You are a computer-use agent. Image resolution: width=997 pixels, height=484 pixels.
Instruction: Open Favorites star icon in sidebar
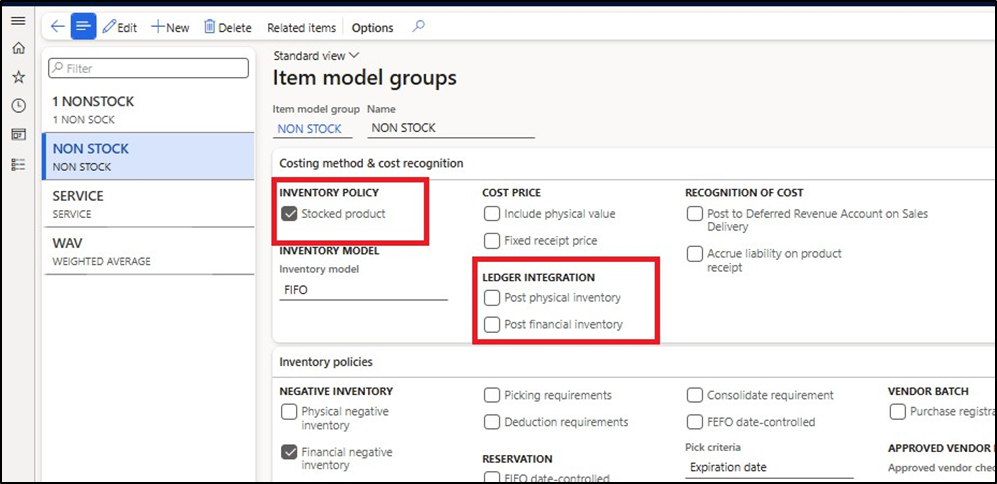pos(17,77)
